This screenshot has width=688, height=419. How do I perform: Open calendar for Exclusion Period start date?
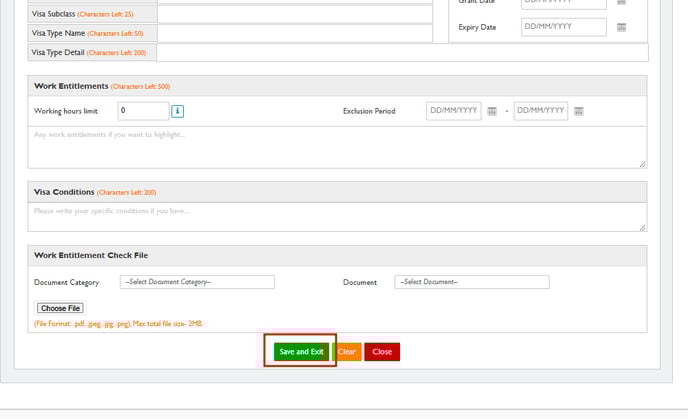pos(492,111)
